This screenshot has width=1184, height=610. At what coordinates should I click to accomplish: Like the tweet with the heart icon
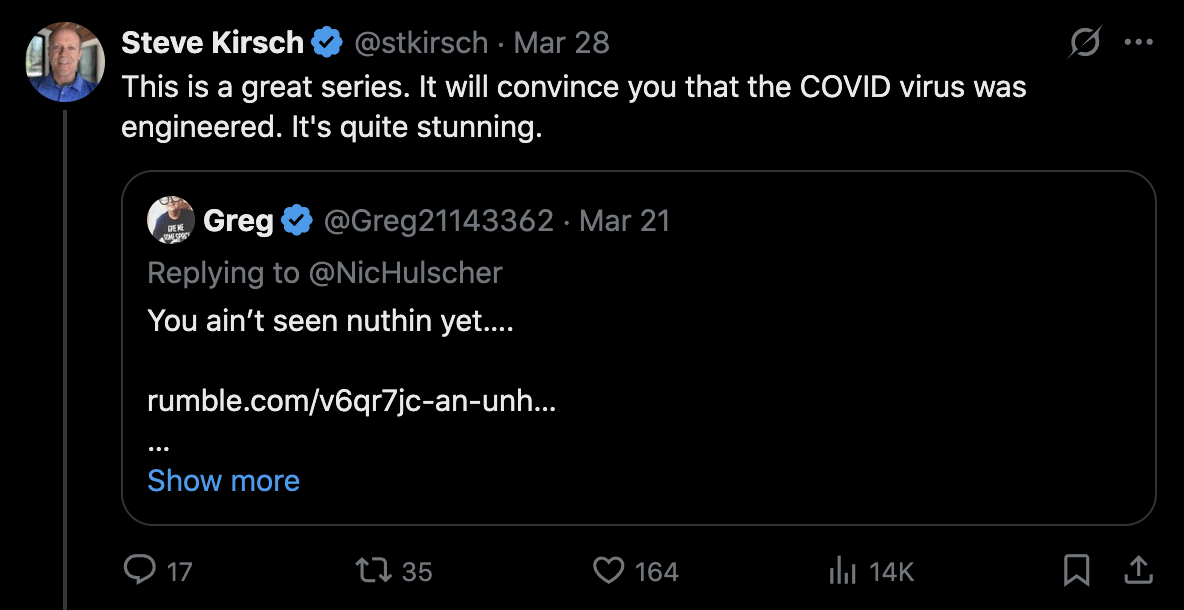[x=608, y=570]
